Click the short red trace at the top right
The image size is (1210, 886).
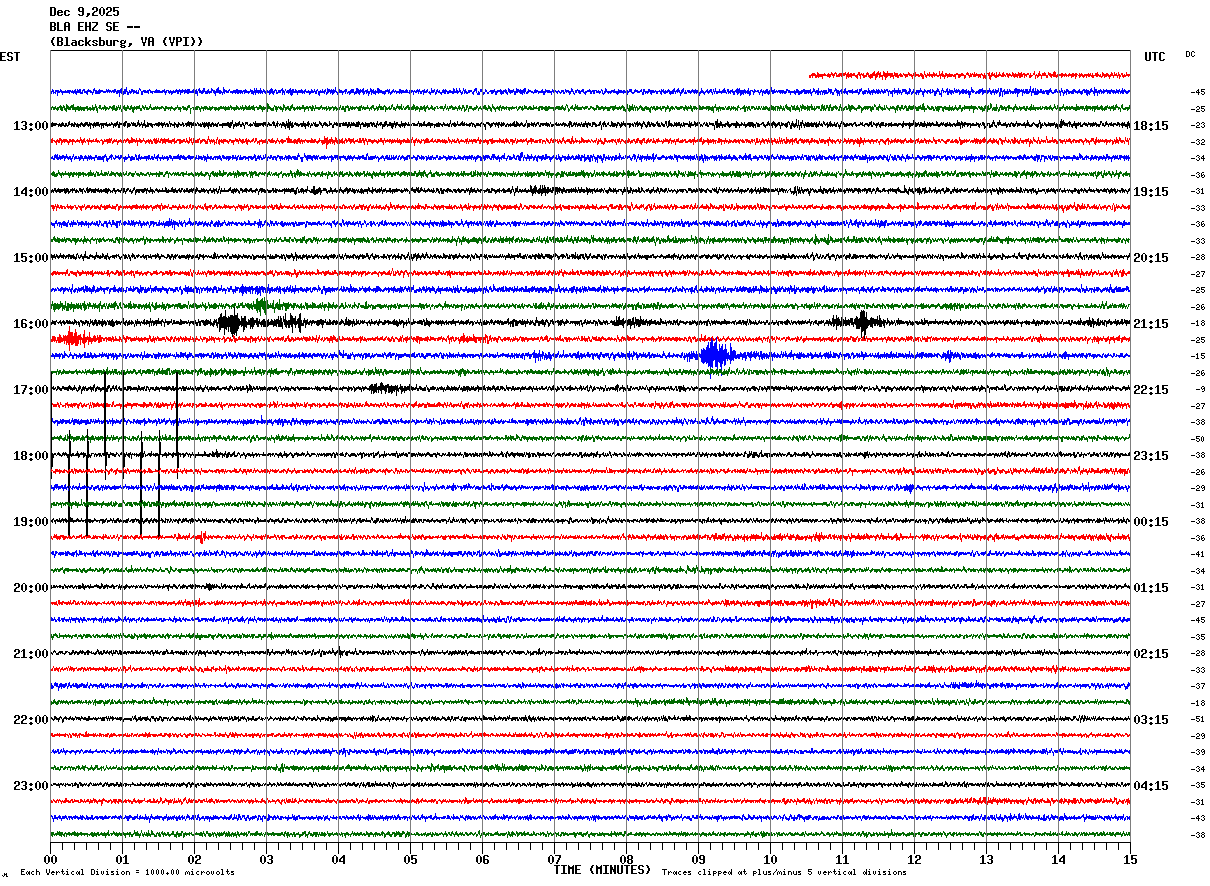point(969,75)
